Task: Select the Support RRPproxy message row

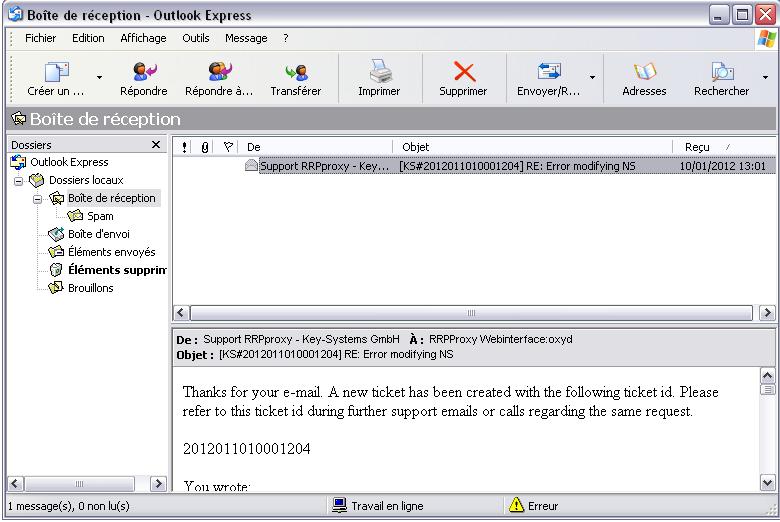Action: coord(474,166)
